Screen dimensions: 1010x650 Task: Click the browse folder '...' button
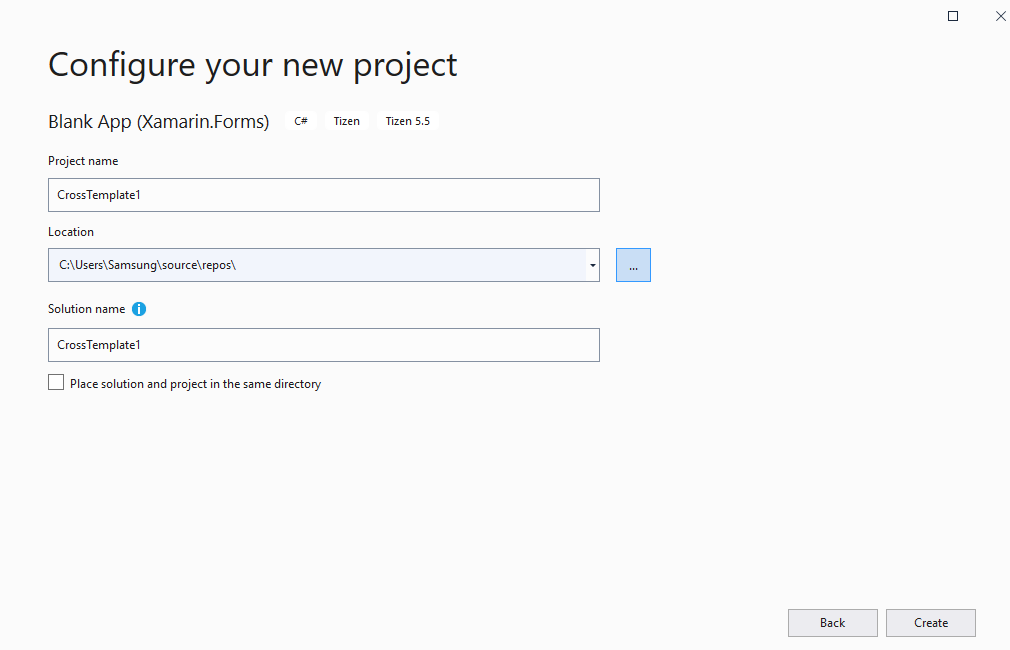click(x=633, y=264)
